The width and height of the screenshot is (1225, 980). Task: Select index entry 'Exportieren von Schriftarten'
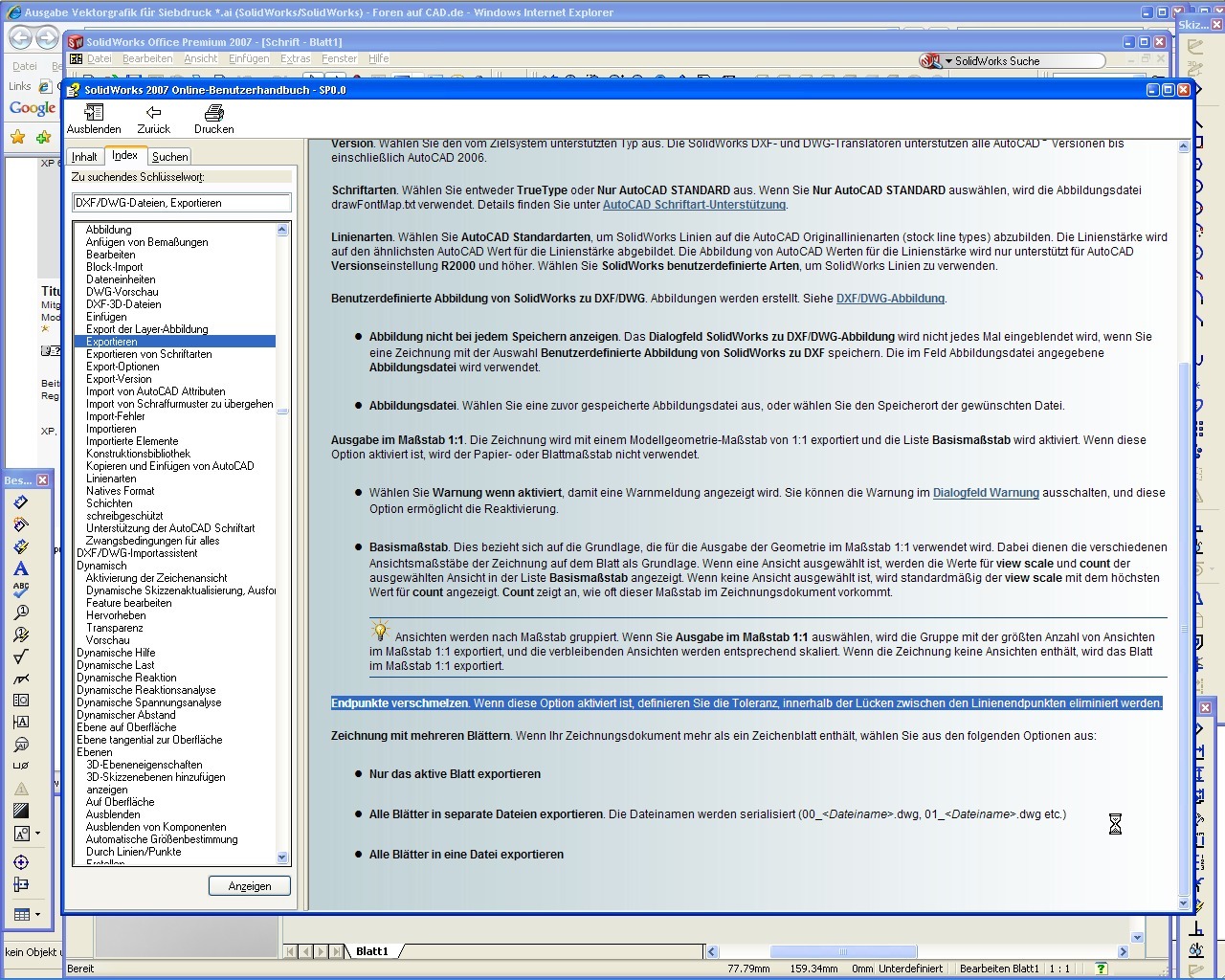click(x=148, y=354)
